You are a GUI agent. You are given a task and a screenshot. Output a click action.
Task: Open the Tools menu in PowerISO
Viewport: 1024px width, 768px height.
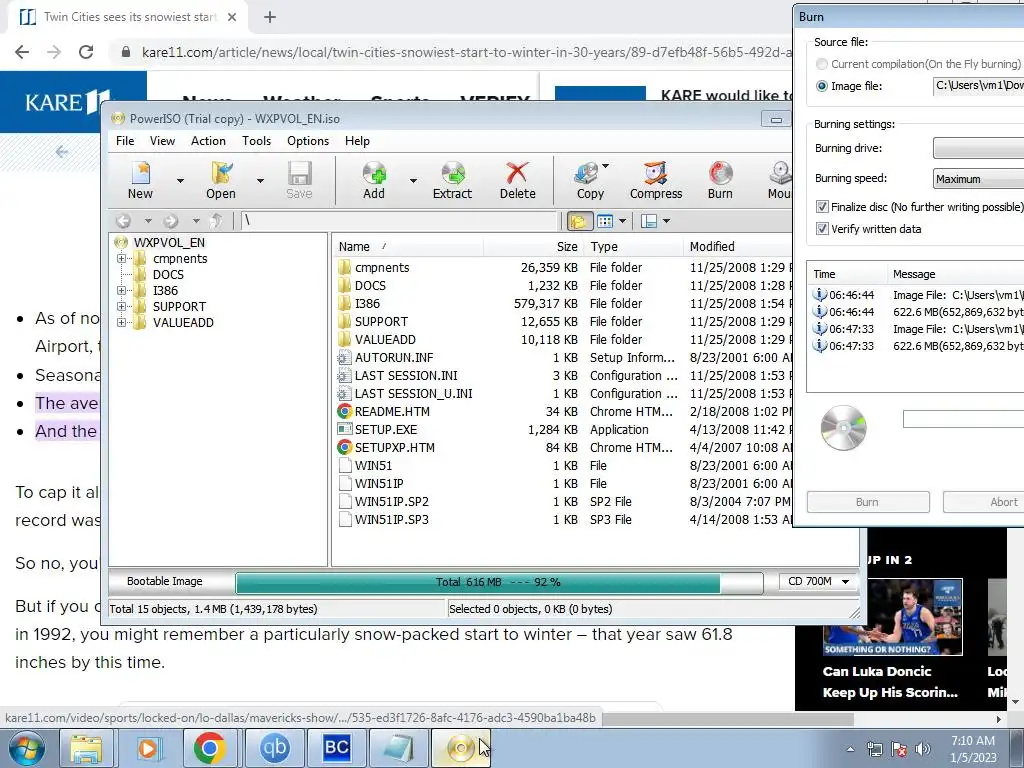click(x=256, y=141)
